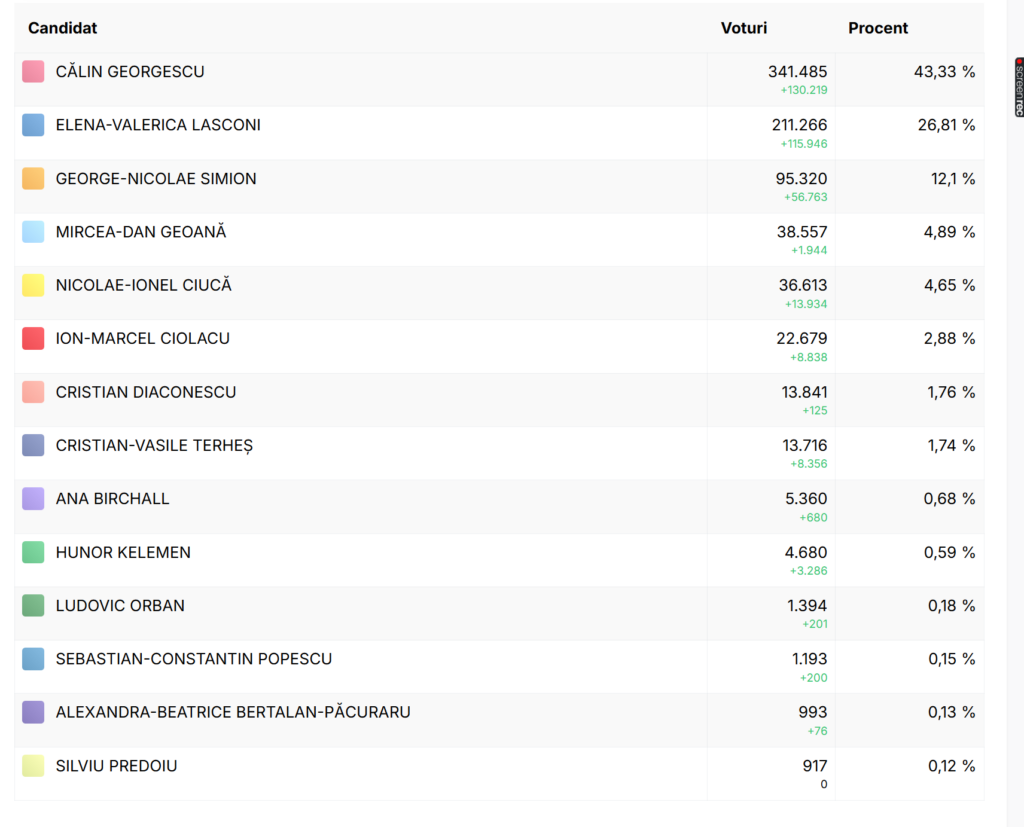This screenshot has width=1024, height=827.
Task: Click the name SEBASTIAN-CONSTANTIN POPESCU
Action: tap(194, 658)
